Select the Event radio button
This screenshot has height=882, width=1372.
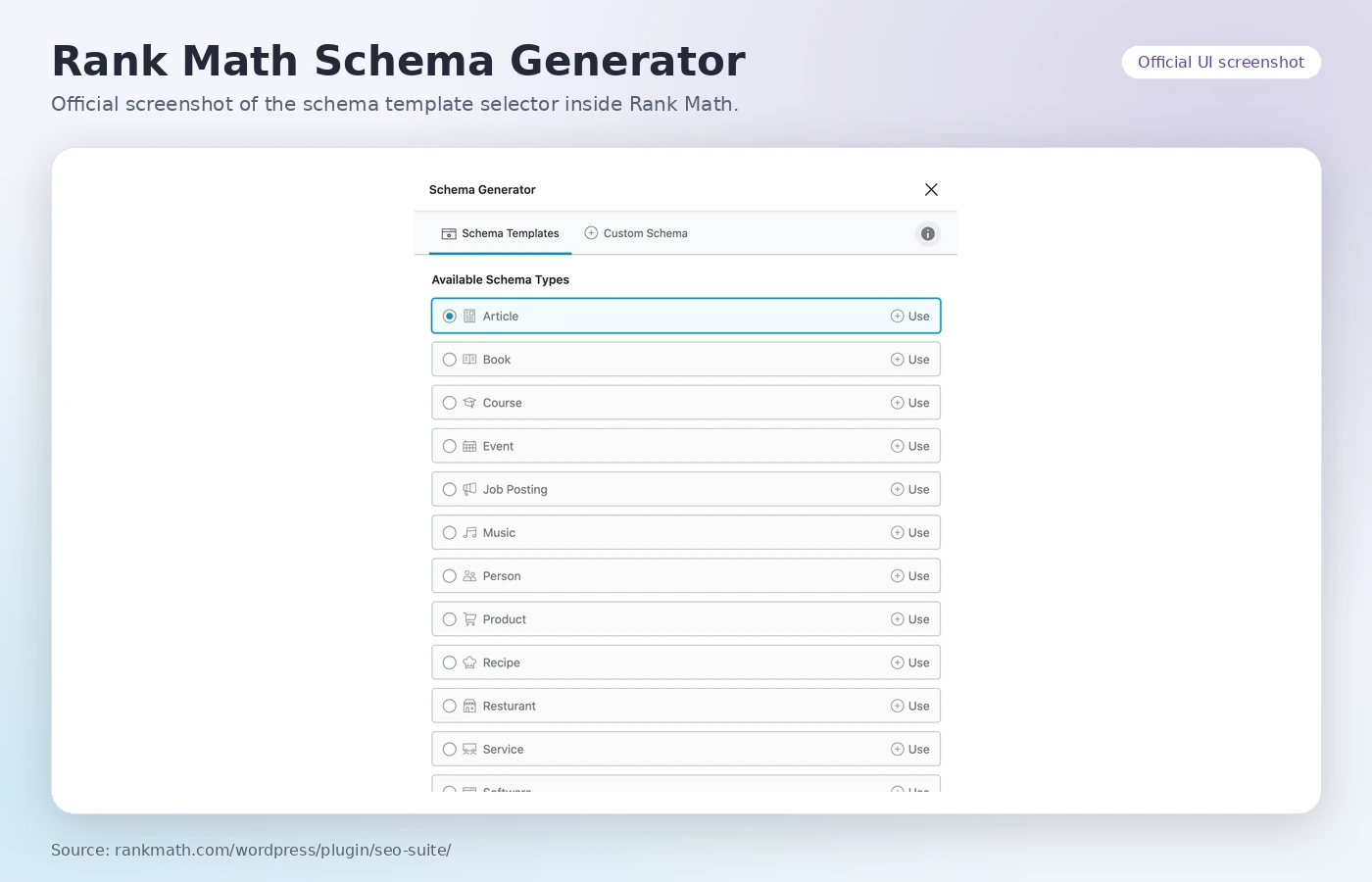coord(449,446)
